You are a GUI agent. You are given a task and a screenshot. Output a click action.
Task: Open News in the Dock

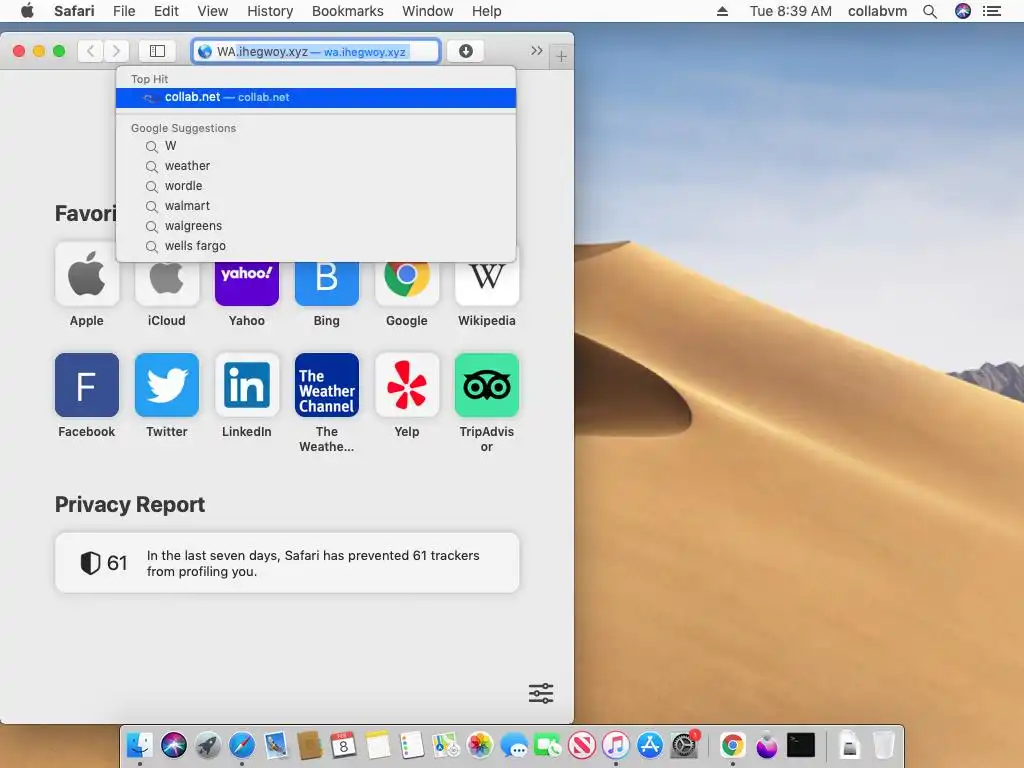point(582,744)
